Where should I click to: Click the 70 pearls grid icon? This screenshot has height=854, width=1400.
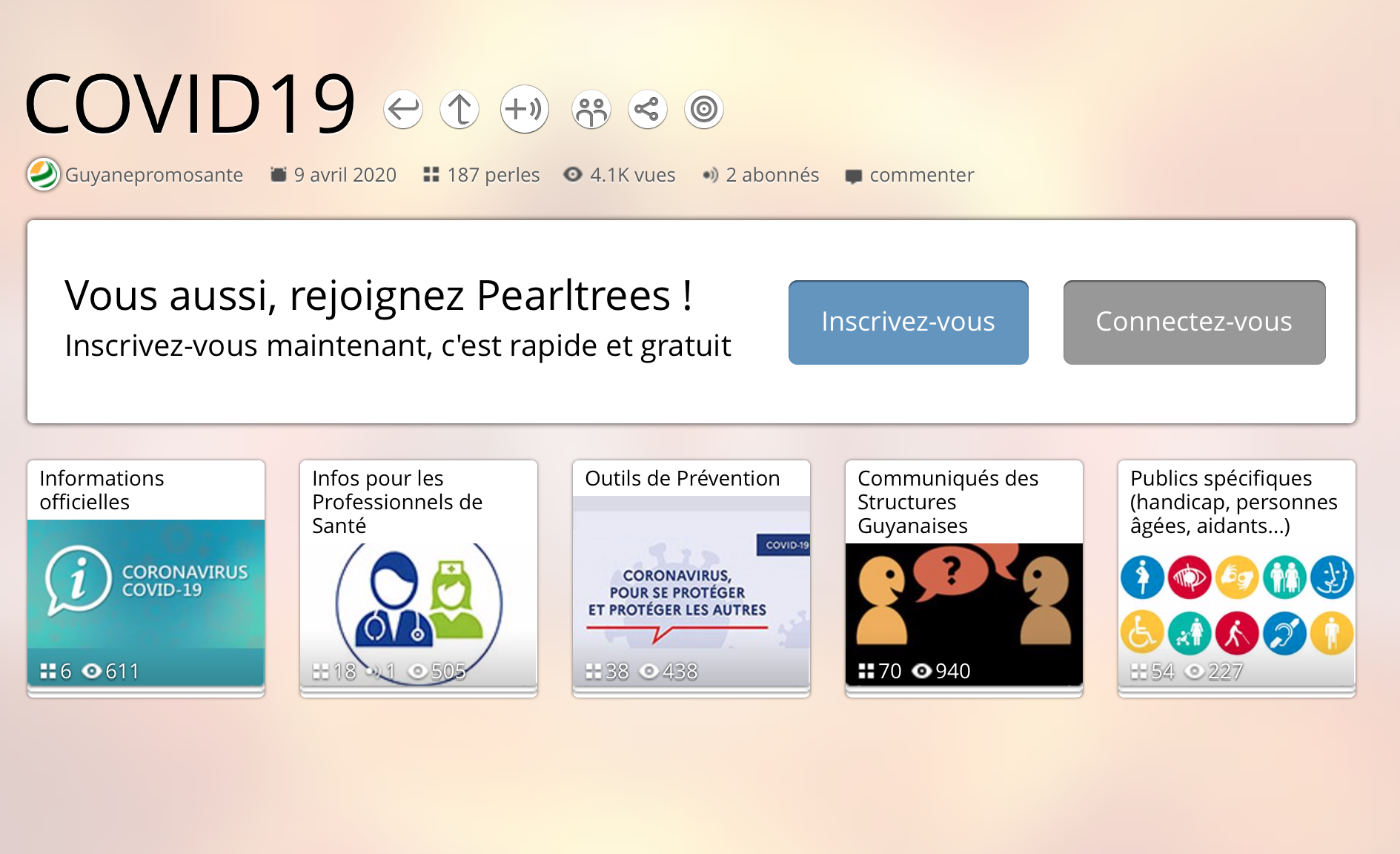(x=866, y=671)
